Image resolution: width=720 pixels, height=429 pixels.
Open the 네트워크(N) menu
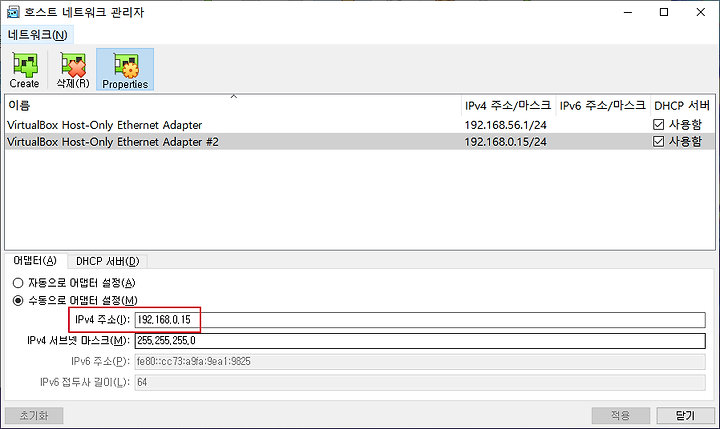pos(38,35)
